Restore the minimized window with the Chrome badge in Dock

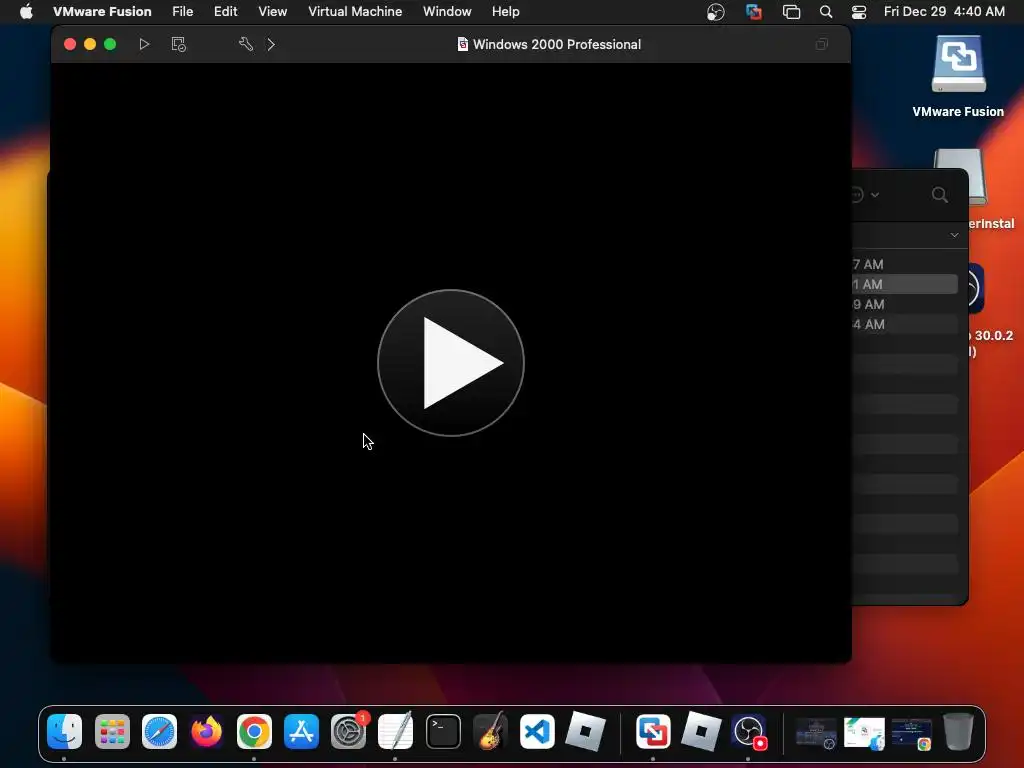[x=912, y=733]
